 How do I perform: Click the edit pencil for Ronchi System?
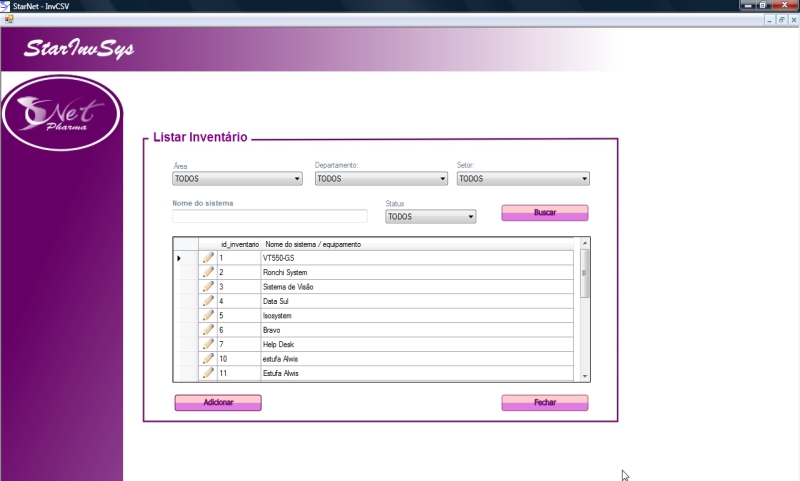tap(208, 272)
